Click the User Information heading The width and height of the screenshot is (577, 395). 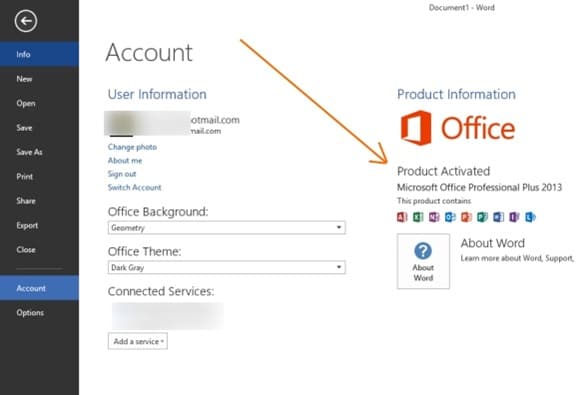157,94
